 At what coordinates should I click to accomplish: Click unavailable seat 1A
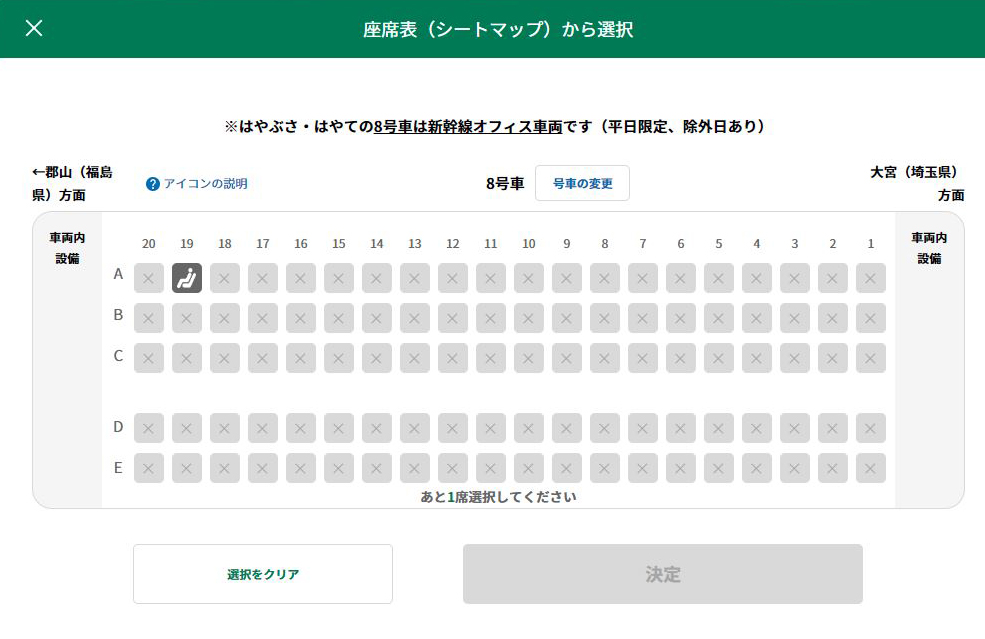(871, 278)
